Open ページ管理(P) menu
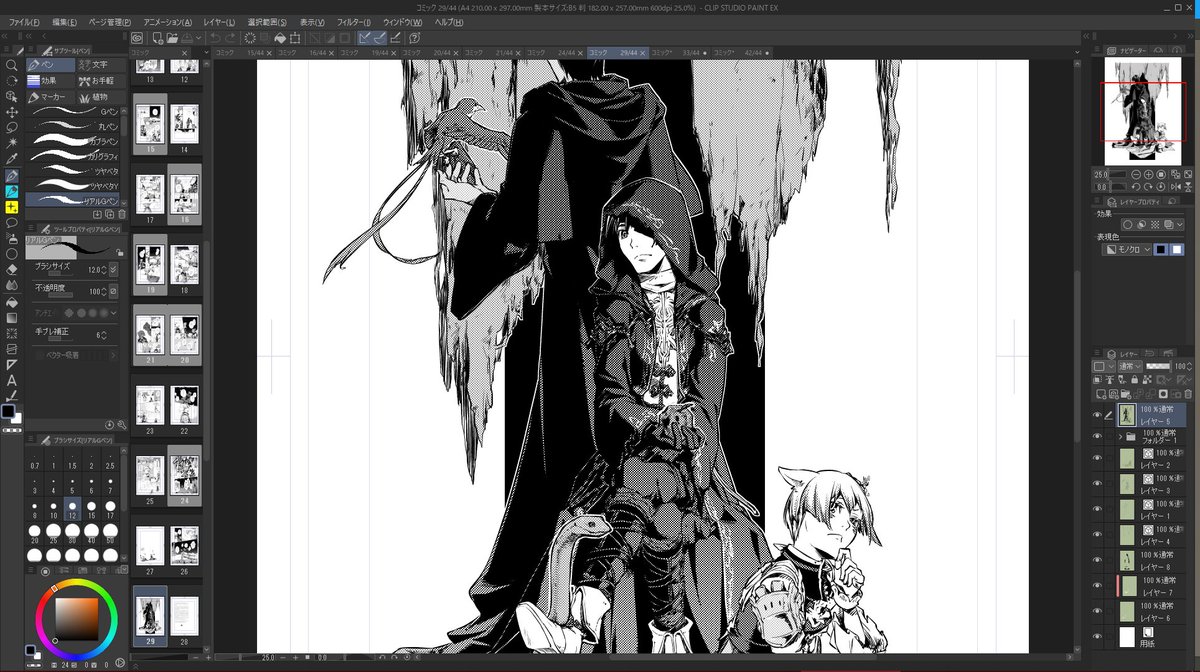 point(110,22)
